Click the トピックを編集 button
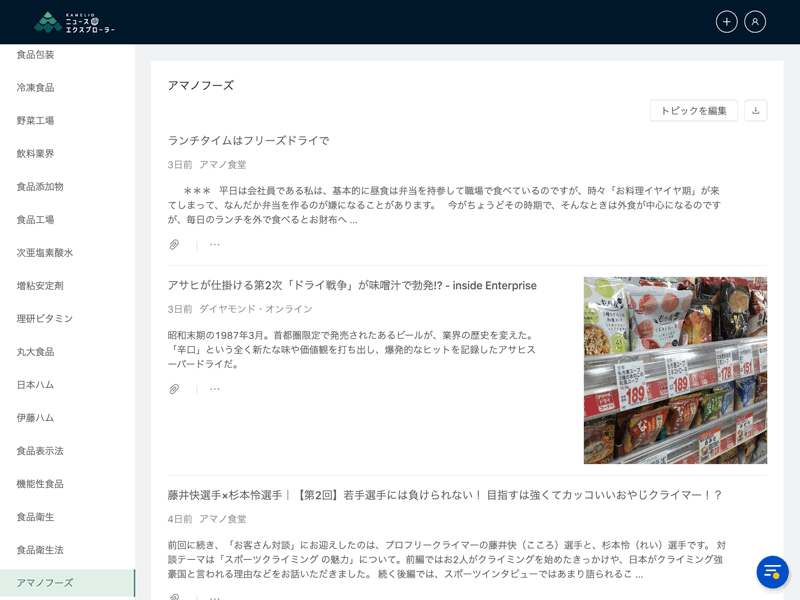800x600 pixels. pyautogui.click(x=693, y=111)
